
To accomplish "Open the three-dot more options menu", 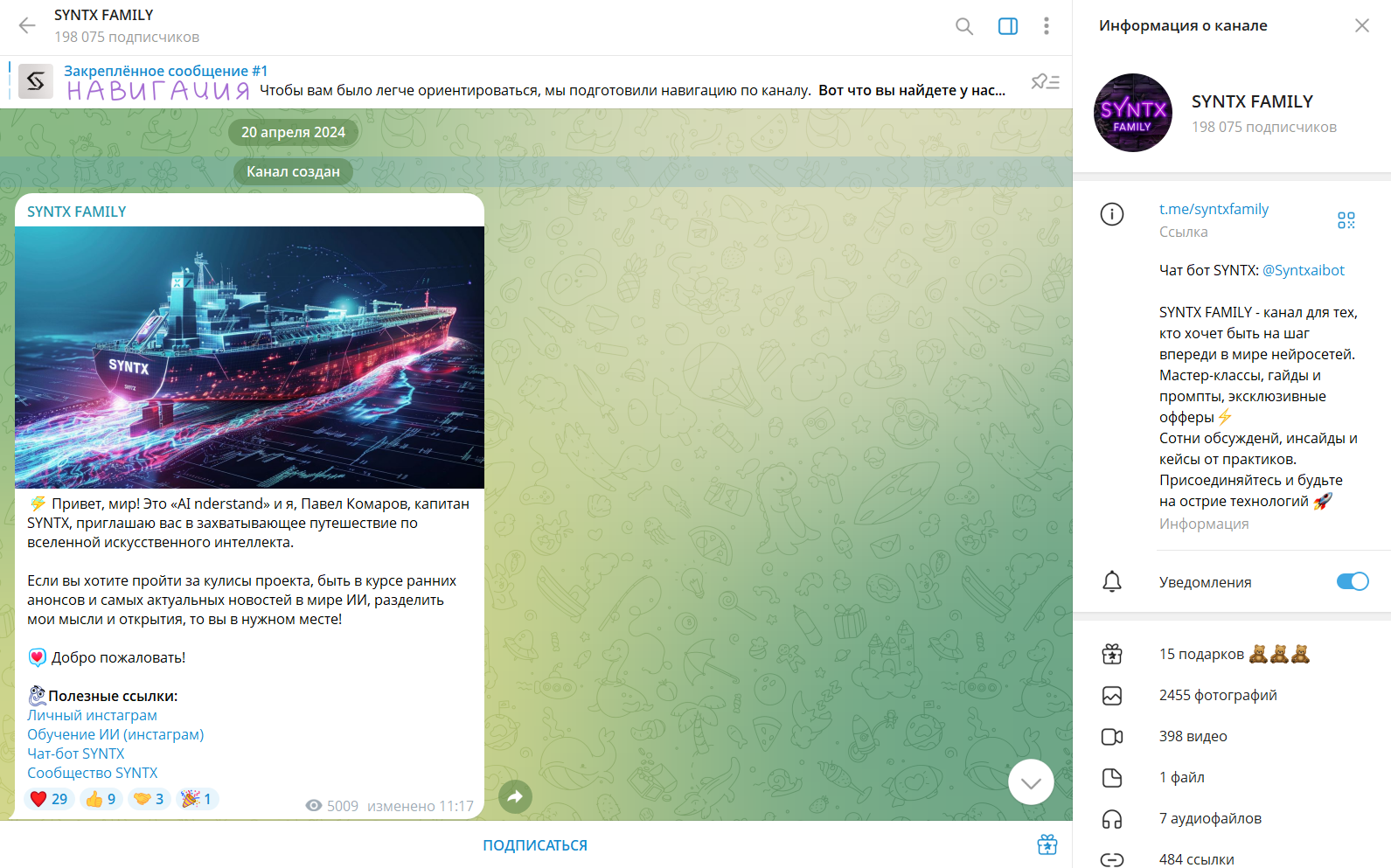I will (1046, 26).
